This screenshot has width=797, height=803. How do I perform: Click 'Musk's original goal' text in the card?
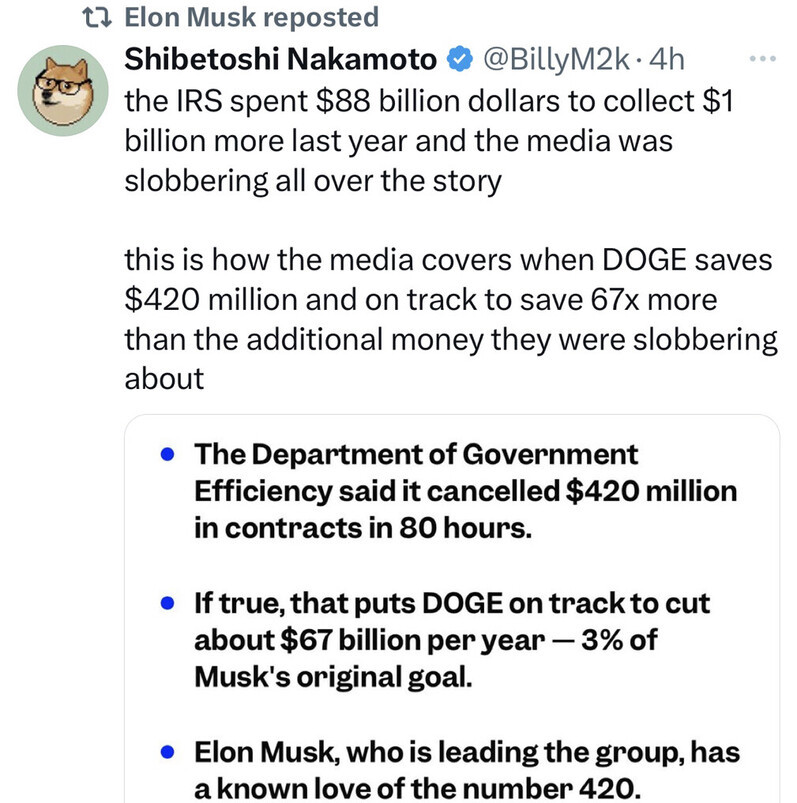(330, 676)
